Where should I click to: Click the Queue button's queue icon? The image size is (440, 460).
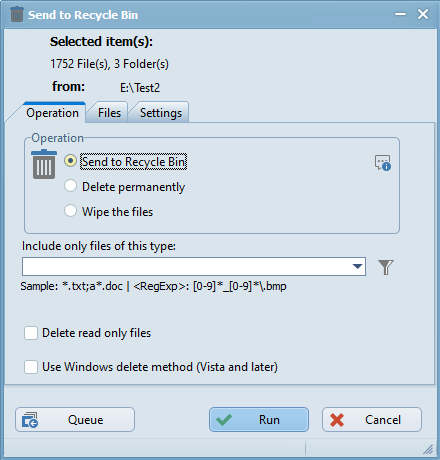click(30, 420)
